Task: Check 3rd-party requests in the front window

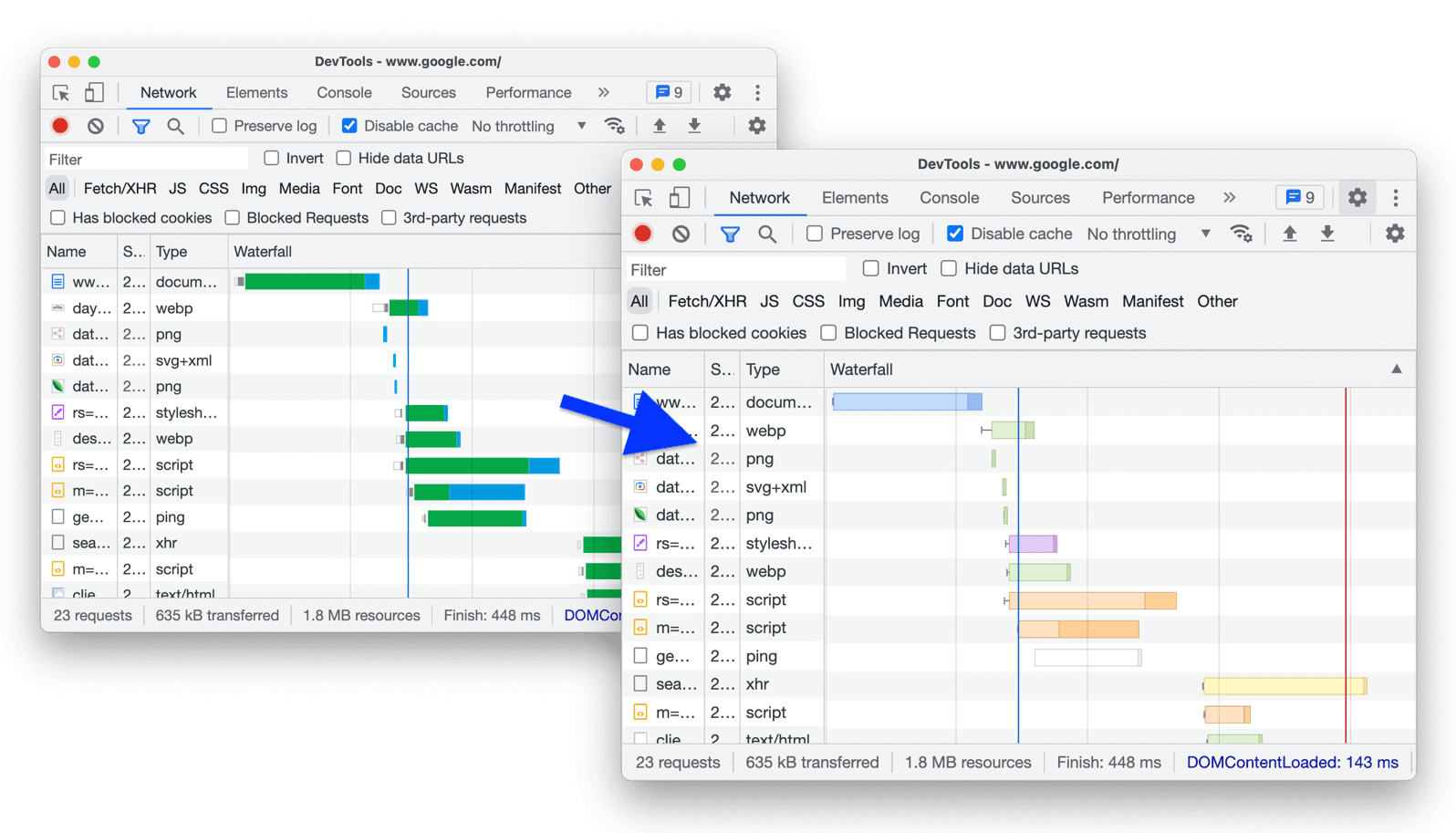Action: [x=998, y=333]
